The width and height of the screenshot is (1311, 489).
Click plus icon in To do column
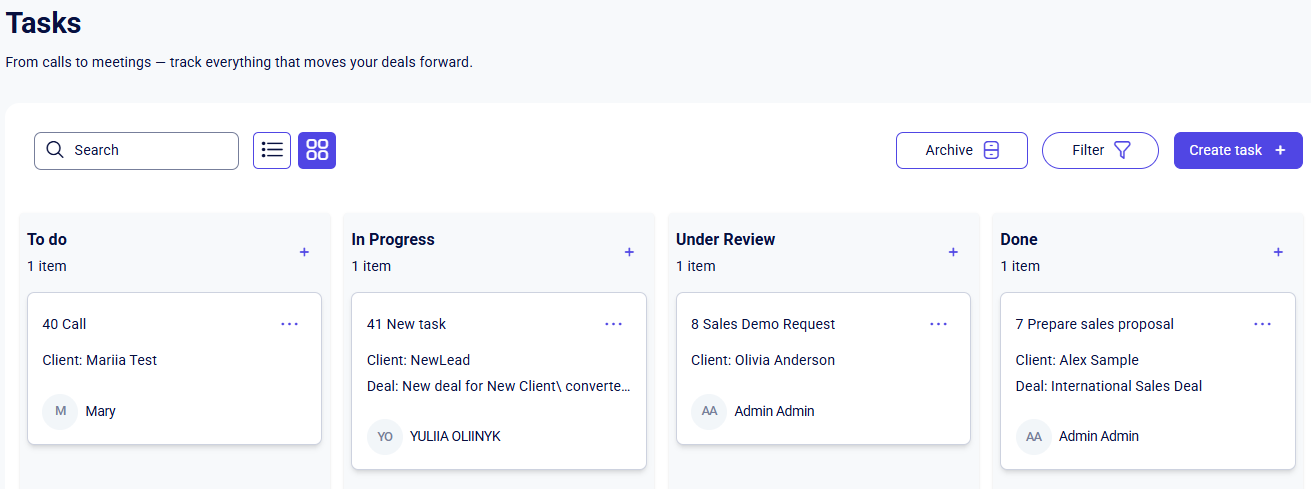tap(304, 252)
